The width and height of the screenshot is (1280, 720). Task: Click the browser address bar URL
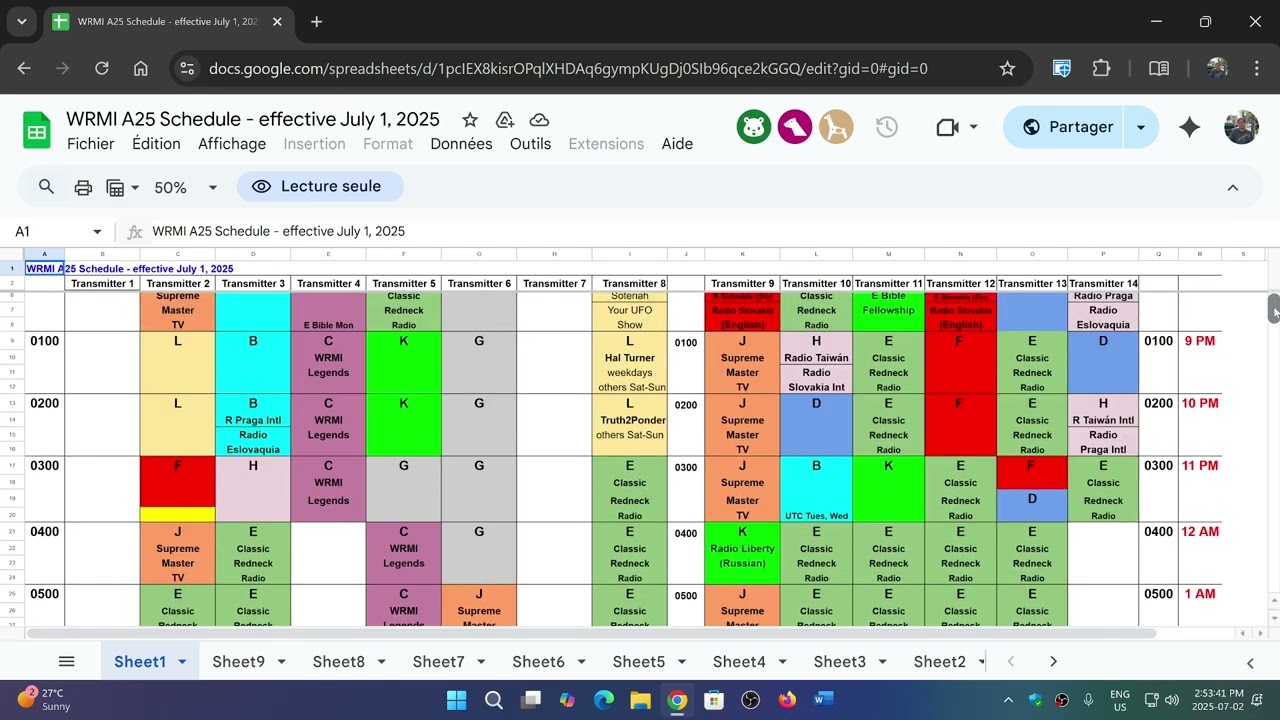[568, 68]
